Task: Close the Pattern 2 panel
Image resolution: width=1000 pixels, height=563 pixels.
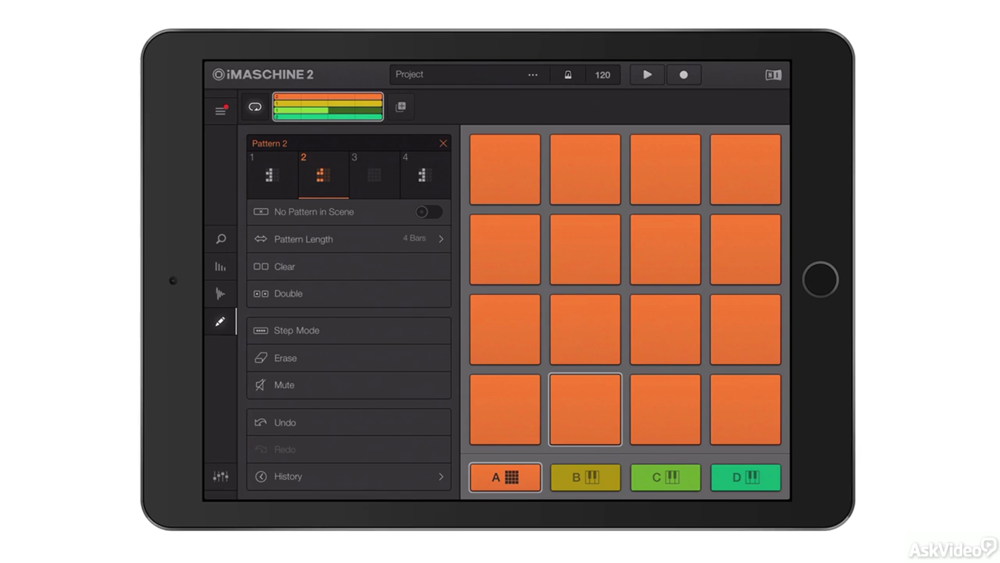Action: [443, 143]
